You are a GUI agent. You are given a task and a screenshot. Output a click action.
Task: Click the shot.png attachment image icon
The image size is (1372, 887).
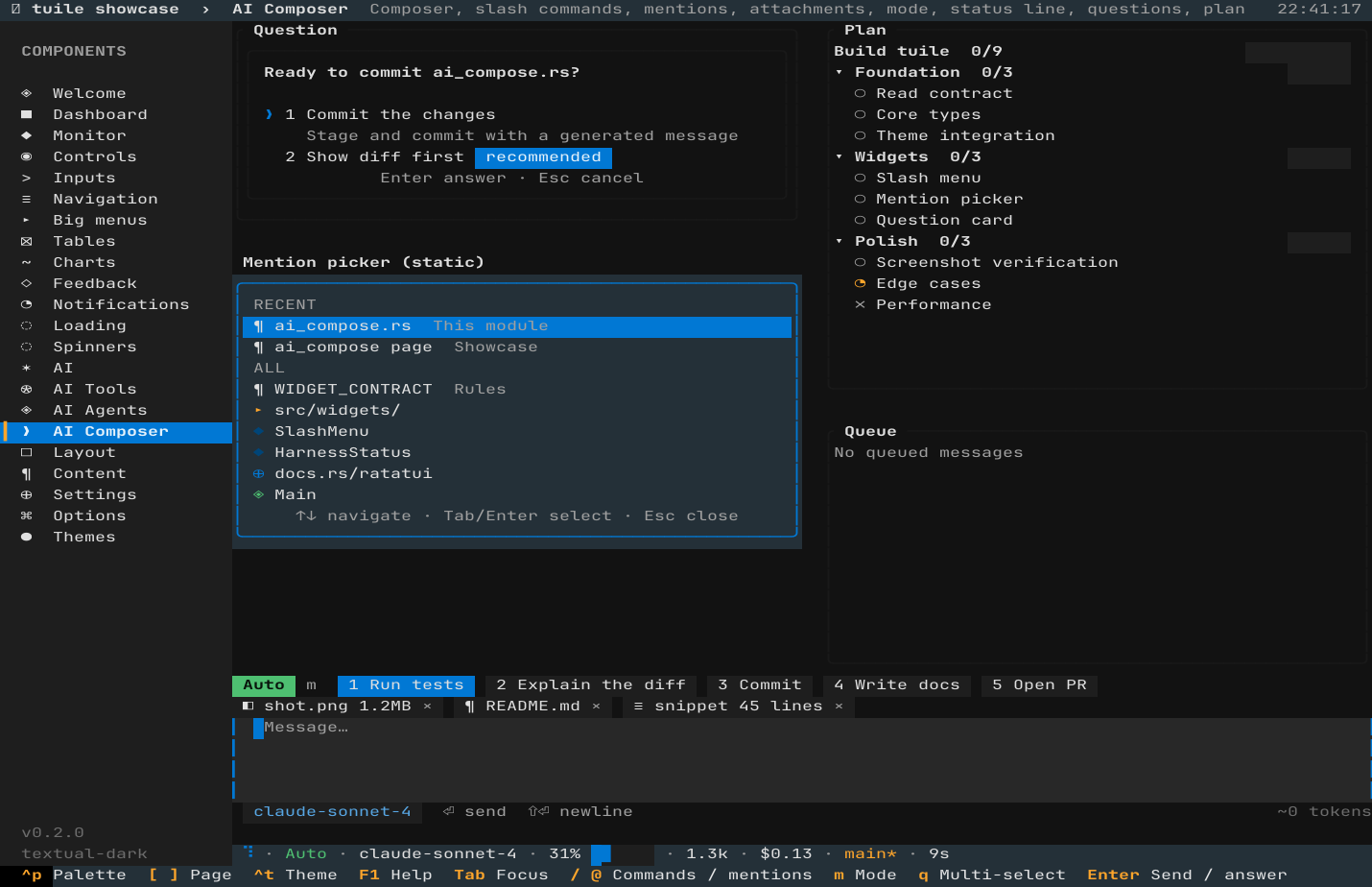tap(248, 706)
